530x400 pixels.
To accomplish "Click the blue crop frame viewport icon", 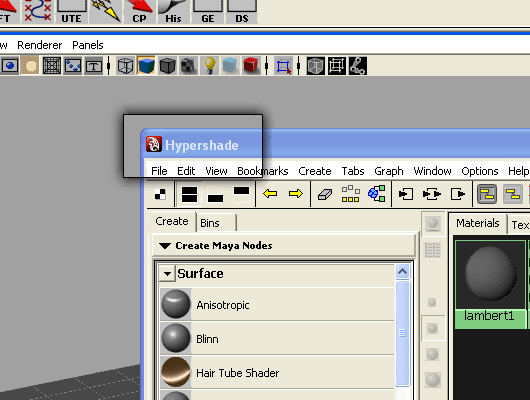I will click(283, 66).
